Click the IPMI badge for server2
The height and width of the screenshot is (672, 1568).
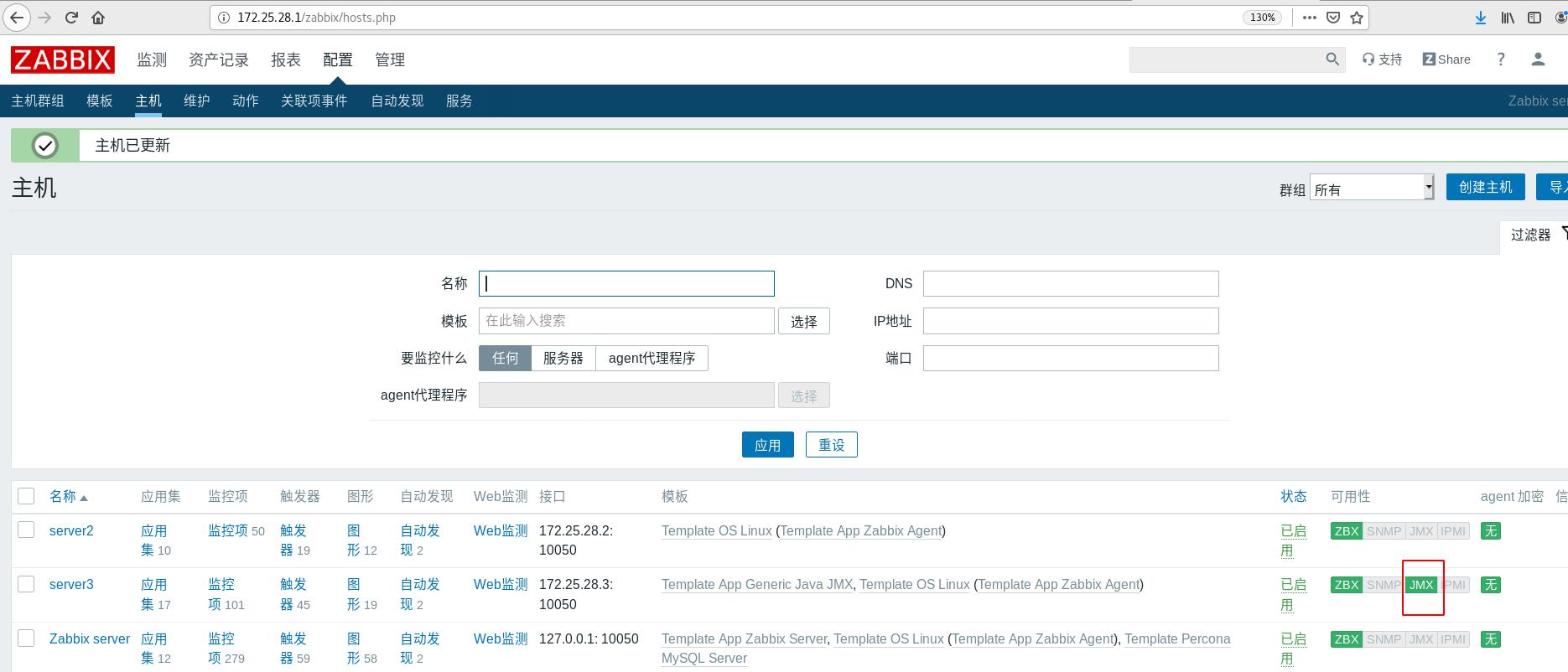[x=1453, y=531]
